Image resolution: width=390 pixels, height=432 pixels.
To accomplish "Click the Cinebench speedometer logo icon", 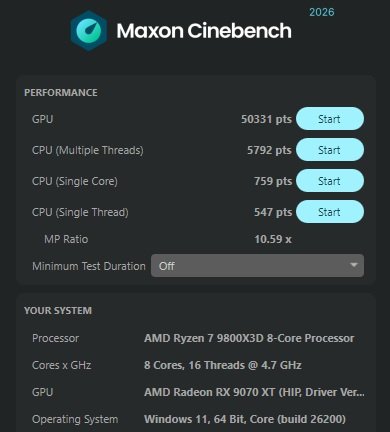I will 89,31.
